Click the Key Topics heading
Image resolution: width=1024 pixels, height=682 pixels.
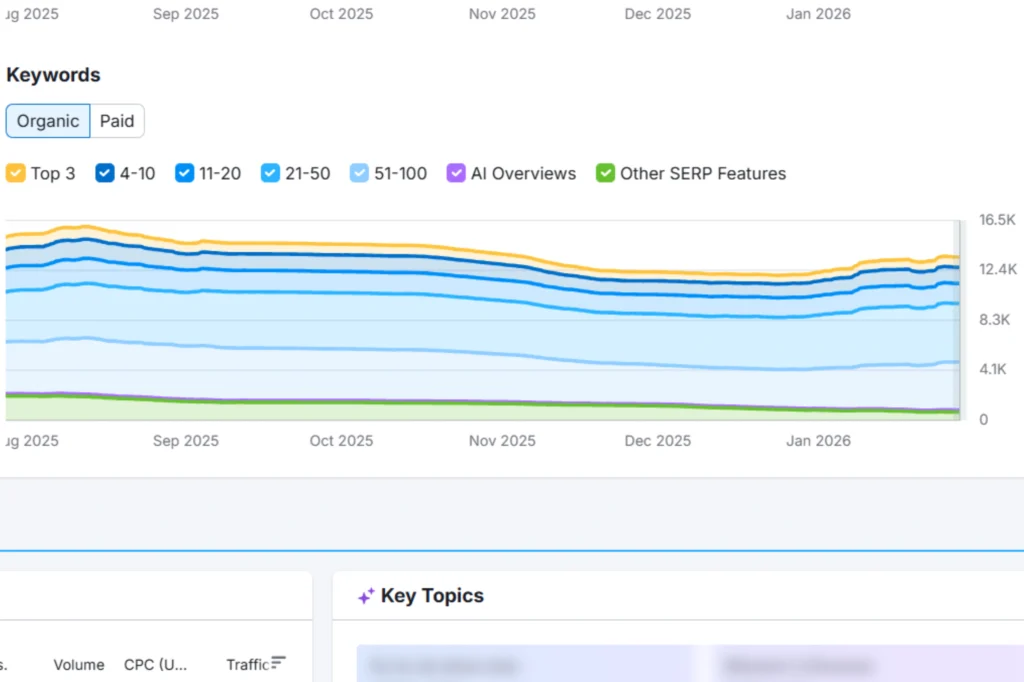click(432, 596)
